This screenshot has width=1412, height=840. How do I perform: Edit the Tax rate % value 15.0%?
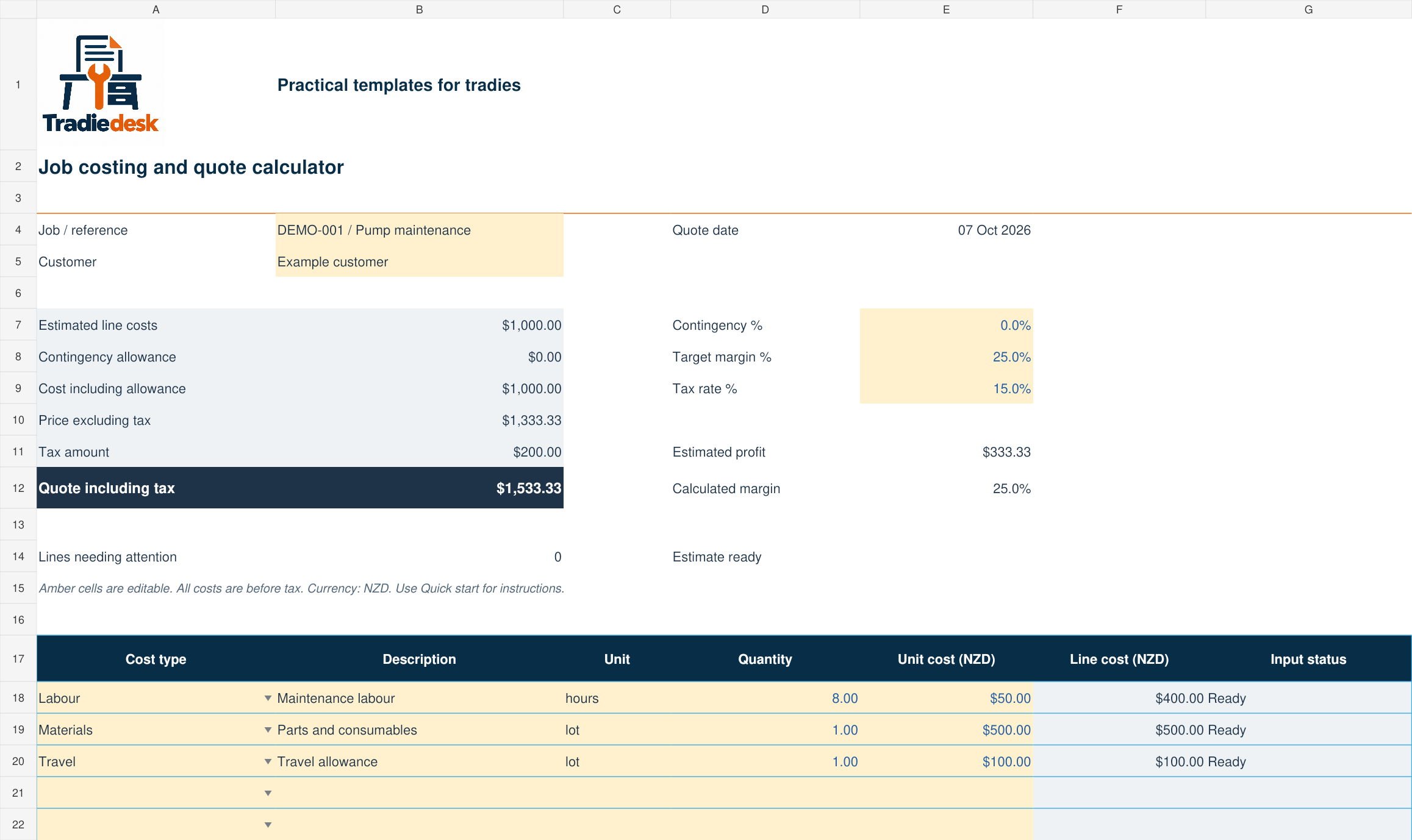pyautogui.click(x=946, y=388)
